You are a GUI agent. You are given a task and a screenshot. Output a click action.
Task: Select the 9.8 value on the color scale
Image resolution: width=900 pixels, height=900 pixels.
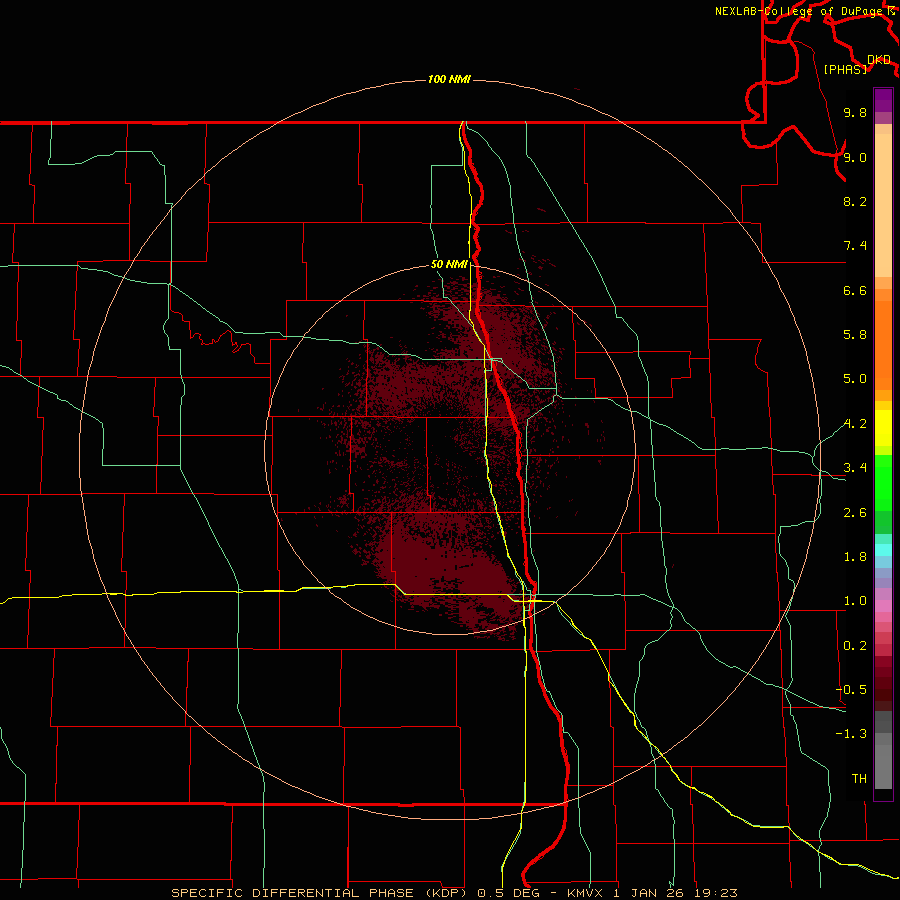(855, 113)
